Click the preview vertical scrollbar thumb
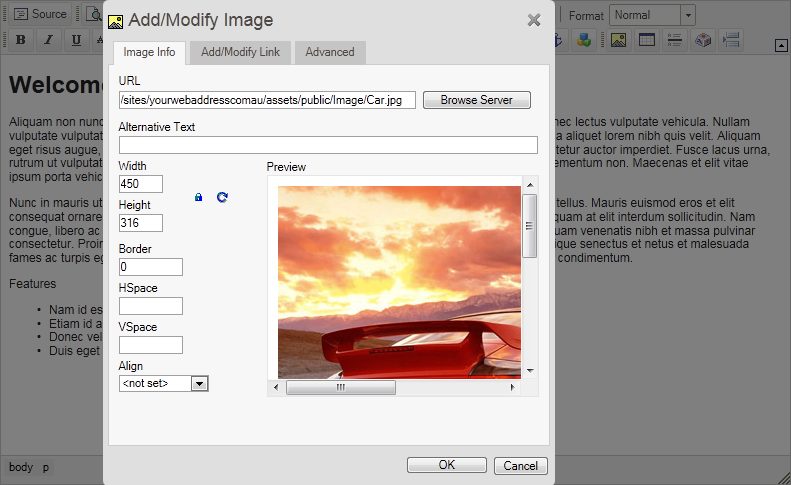The width and height of the screenshot is (791, 485). point(529,226)
